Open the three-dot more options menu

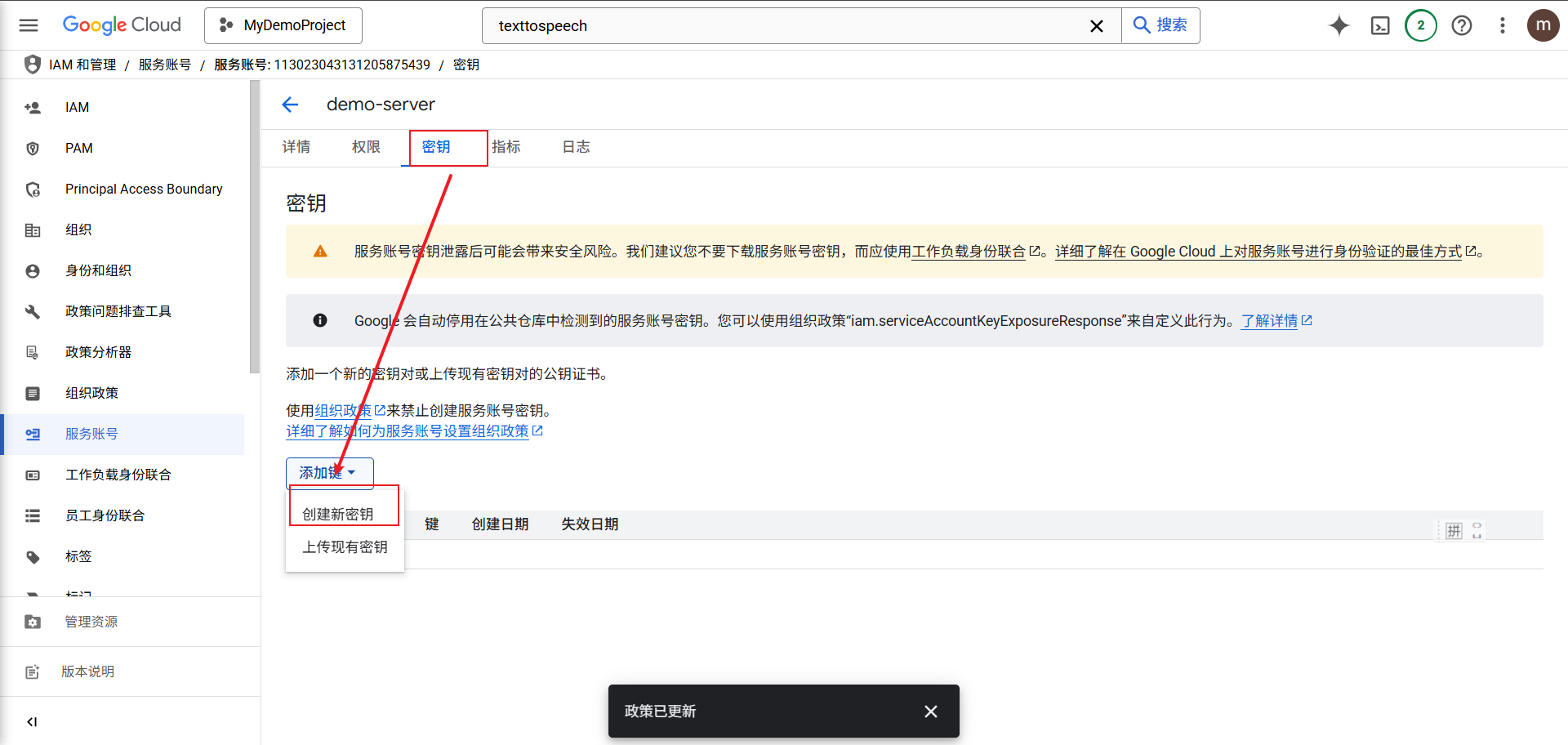coord(1502,25)
